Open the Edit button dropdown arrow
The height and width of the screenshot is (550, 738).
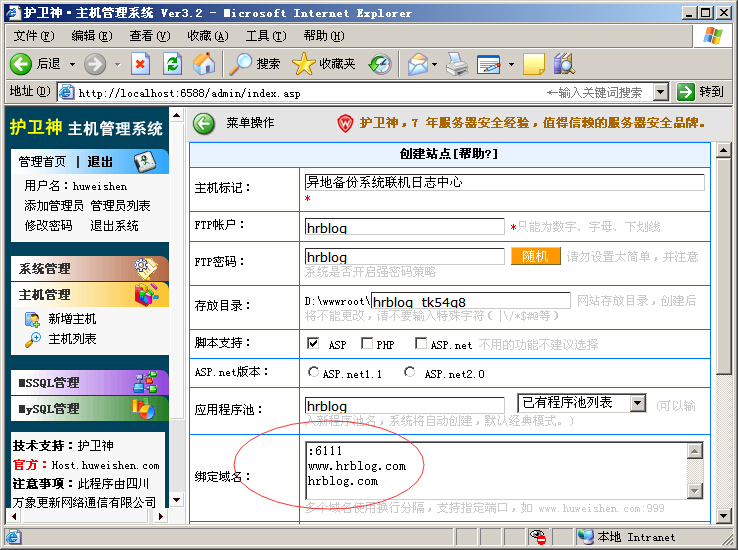pos(511,64)
